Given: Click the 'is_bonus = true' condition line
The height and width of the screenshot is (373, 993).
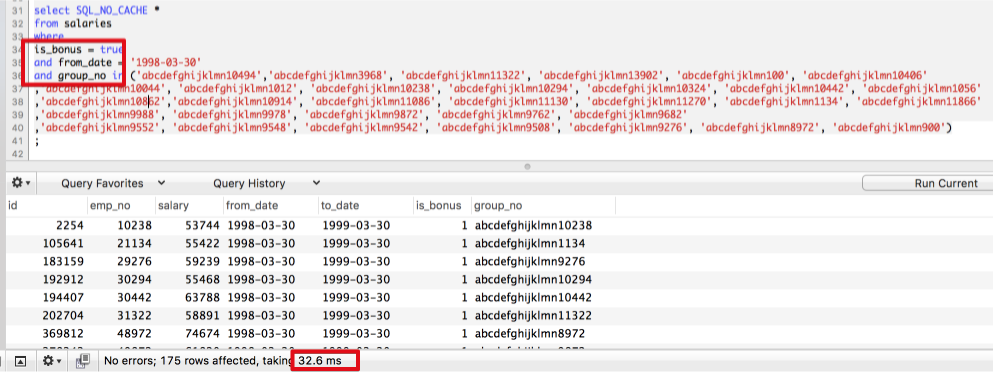Looking at the screenshot, I should click(x=79, y=49).
